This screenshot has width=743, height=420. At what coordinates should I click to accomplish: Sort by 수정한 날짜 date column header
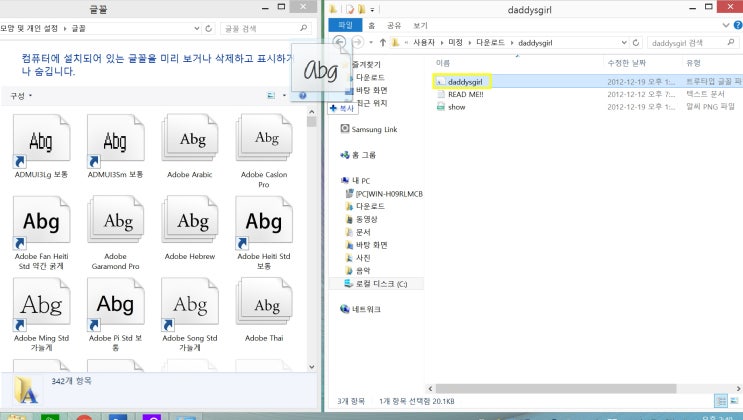(x=626, y=63)
